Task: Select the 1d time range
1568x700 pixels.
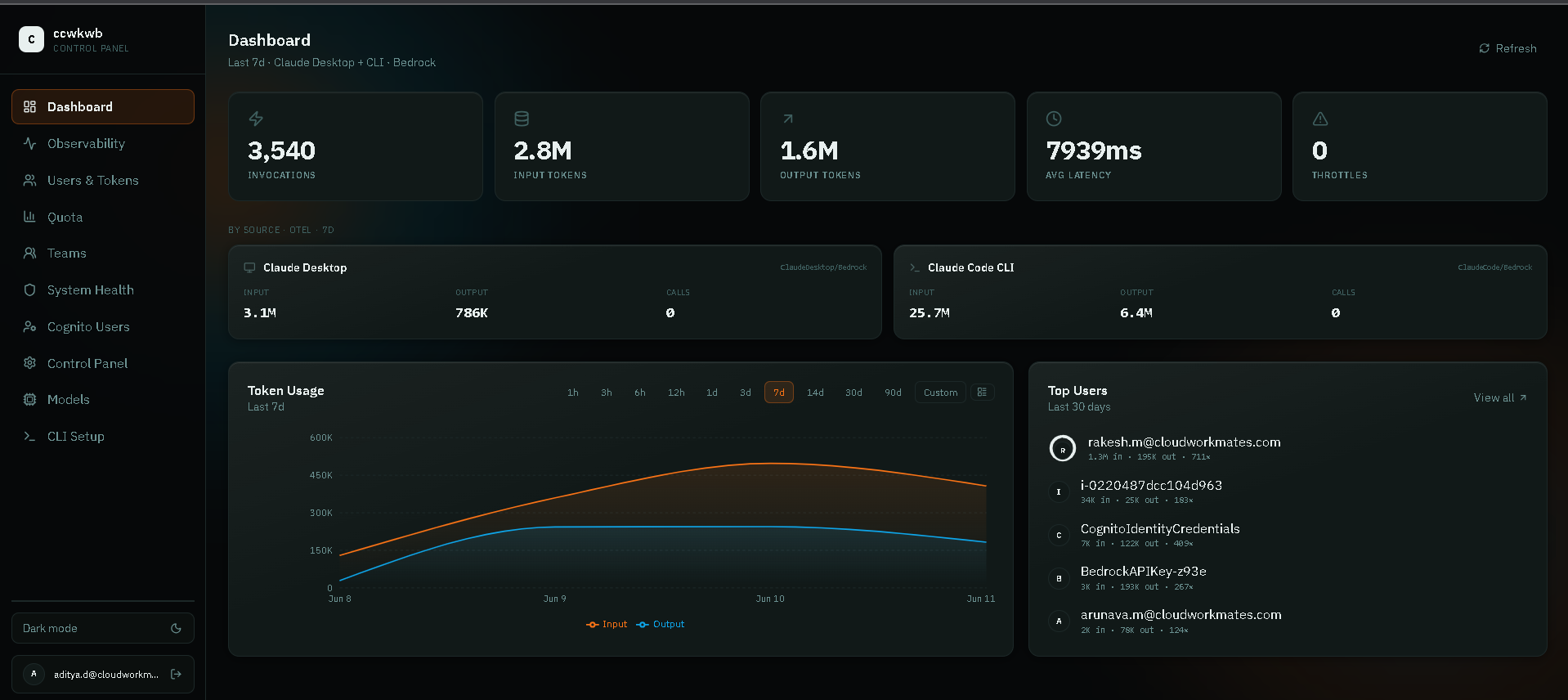Action: point(712,393)
